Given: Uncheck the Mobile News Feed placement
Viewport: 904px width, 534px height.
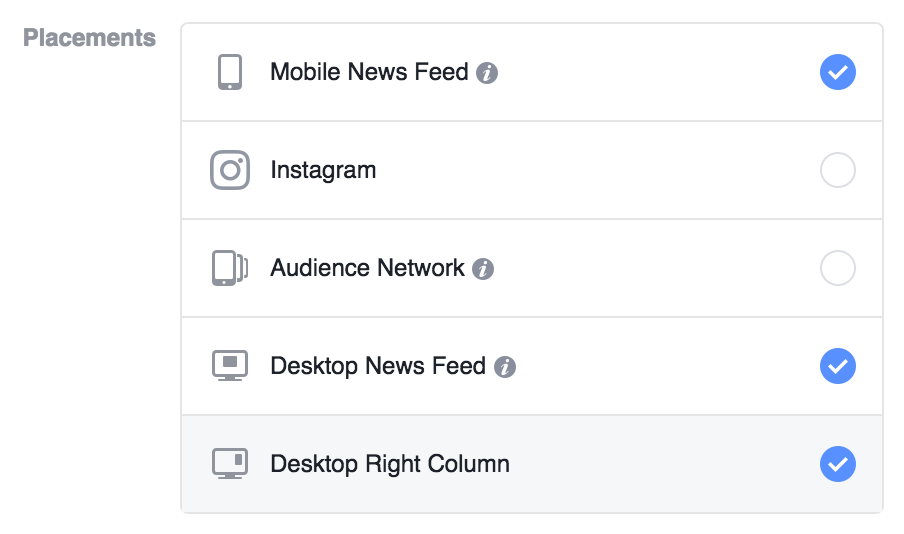Looking at the screenshot, I should [x=838, y=72].
